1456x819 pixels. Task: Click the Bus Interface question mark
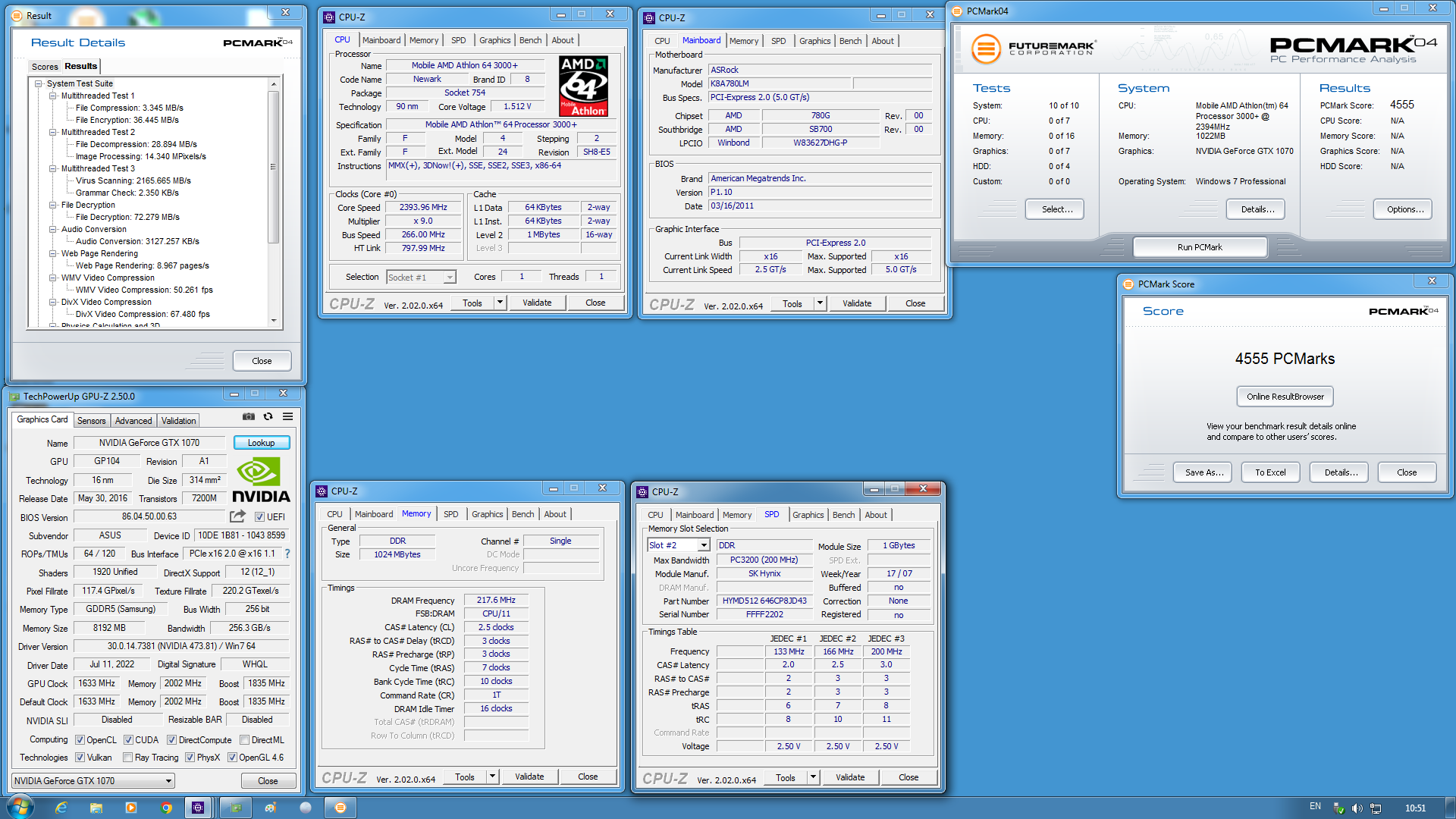pos(287,554)
